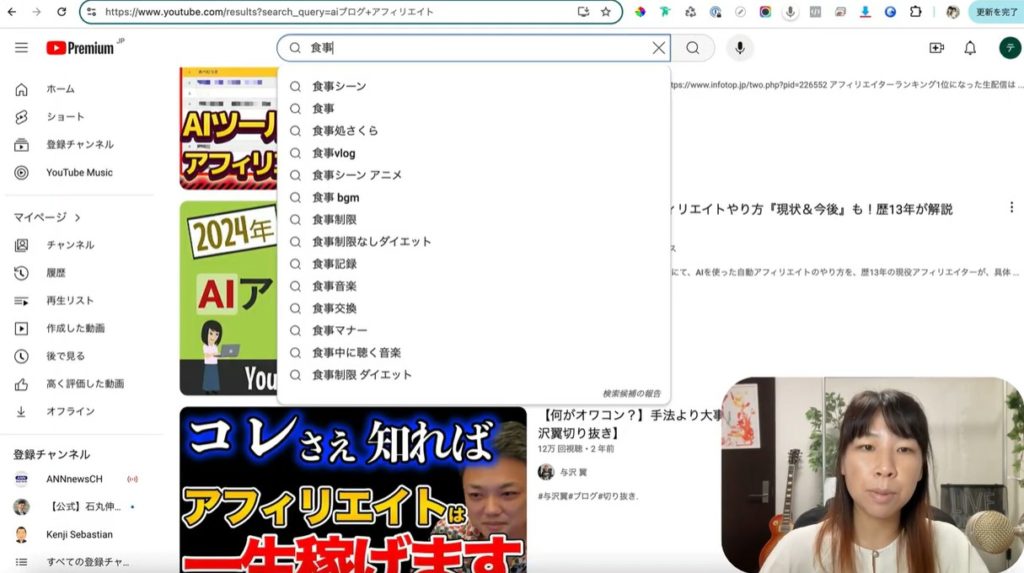1024x573 pixels.
Task: Start voice search with microphone icon
Action: pos(740,48)
